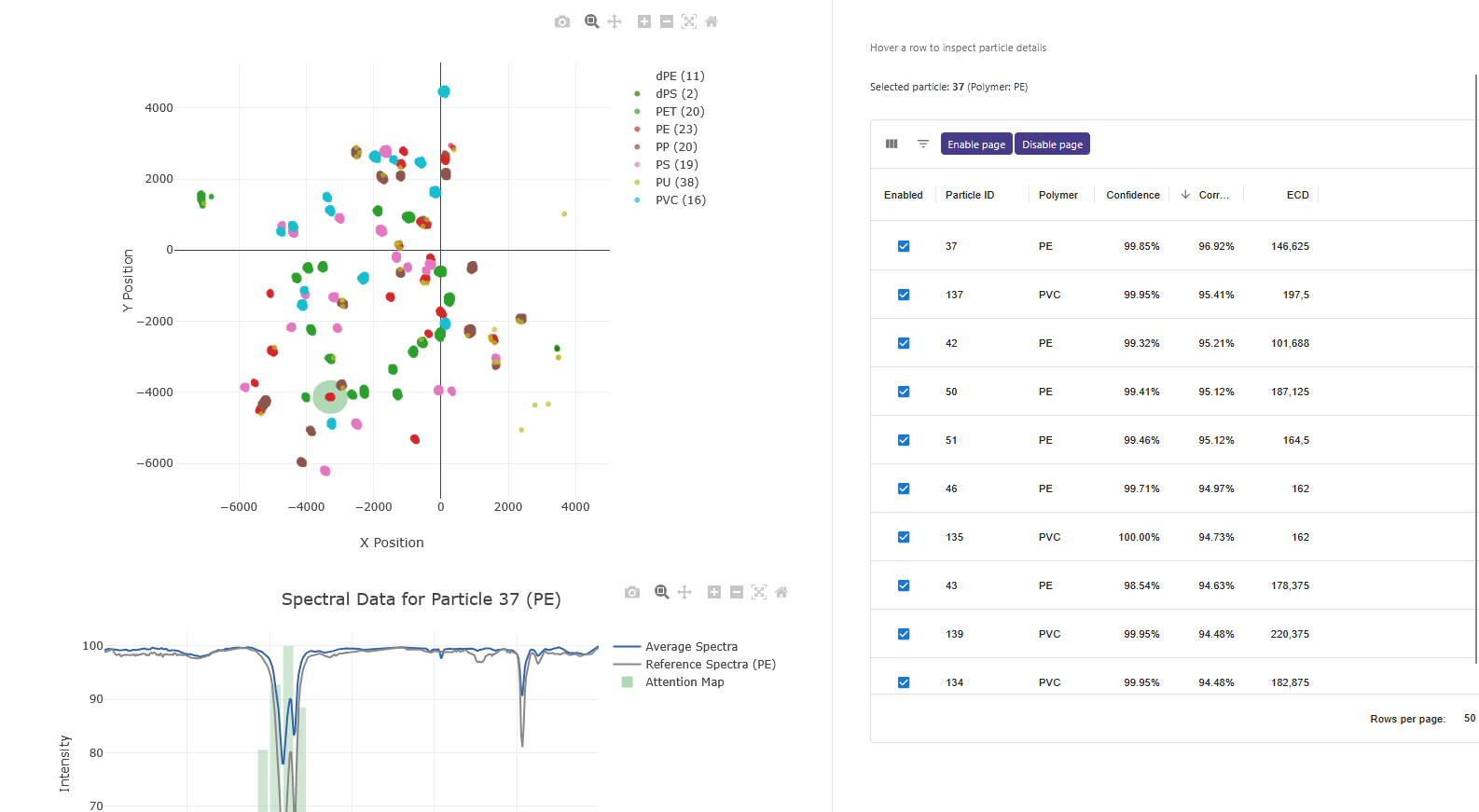Toggle PVC (16) trace in legend
Image resolution: width=1479 pixels, height=812 pixels.
tap(681, 200)
